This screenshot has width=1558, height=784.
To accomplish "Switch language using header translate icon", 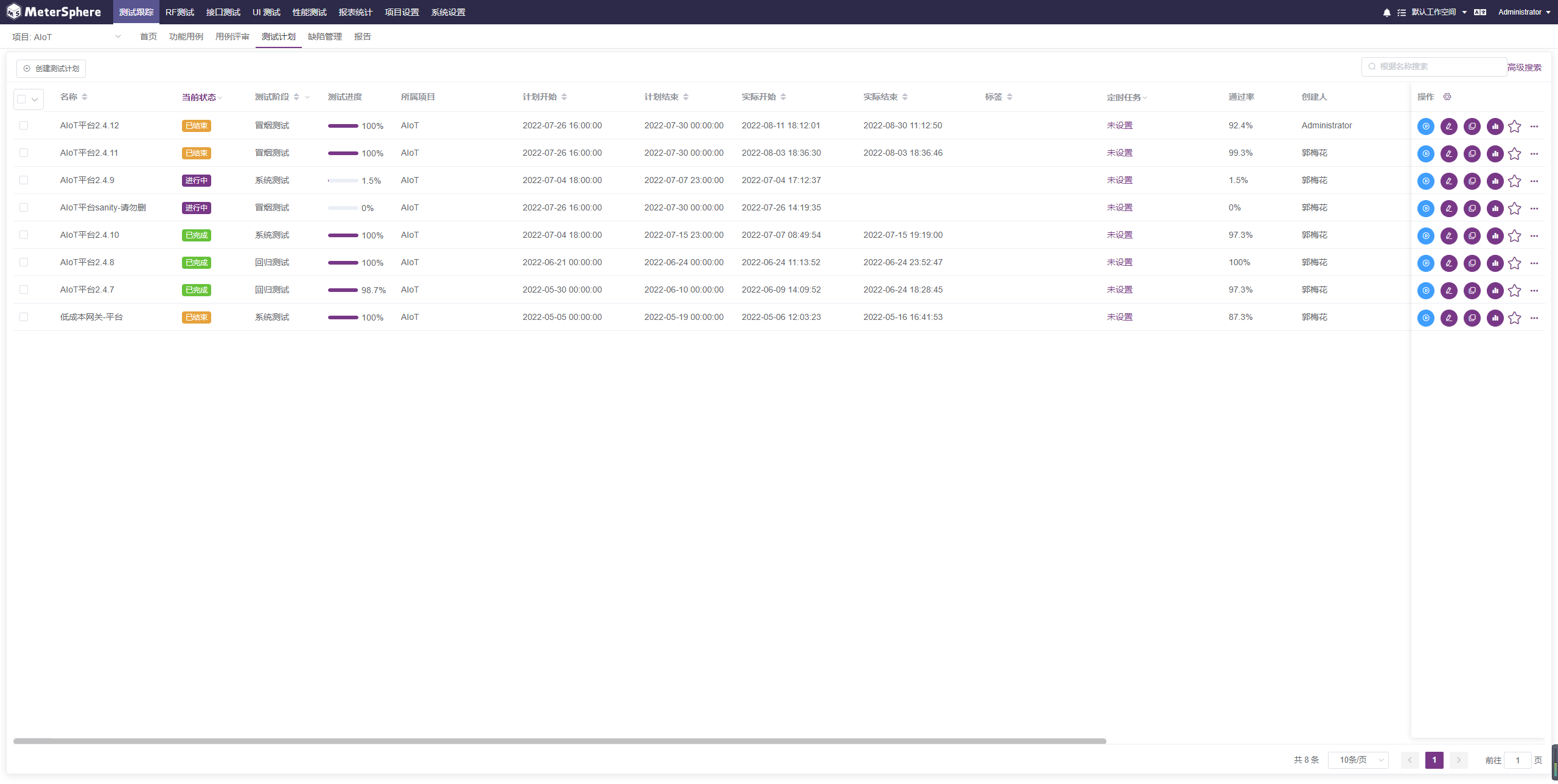I will pos(1480,12).
